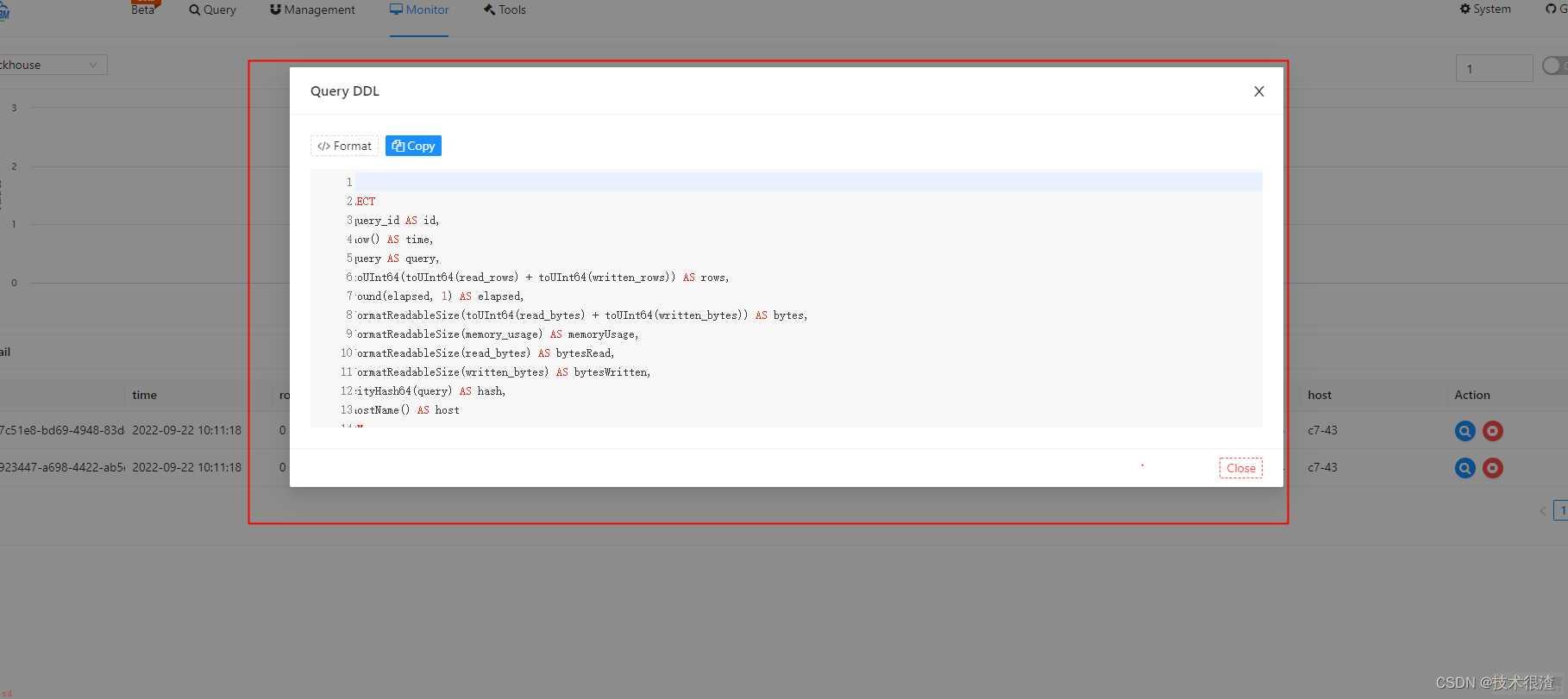Screen dimensions: 1568x699
Task: Open the System menu
Action: [x=1485, y=9]
